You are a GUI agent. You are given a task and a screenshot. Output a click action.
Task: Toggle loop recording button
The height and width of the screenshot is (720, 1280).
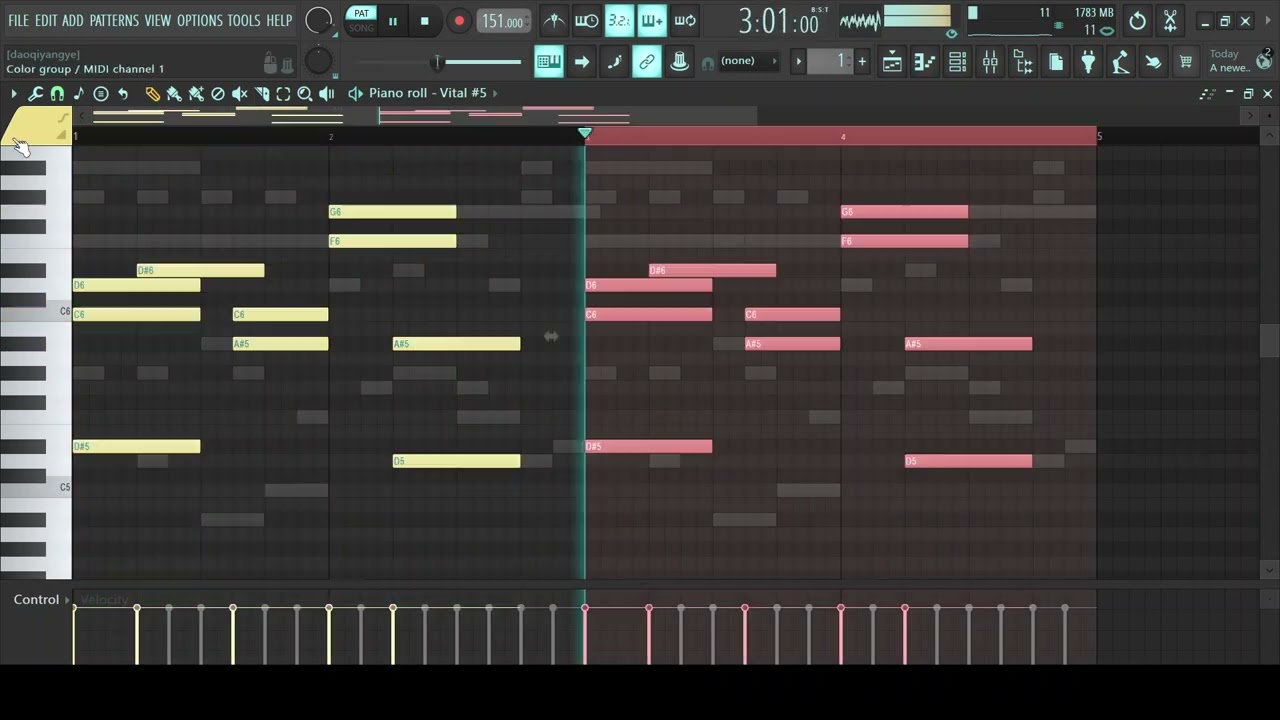click(685, 20)
